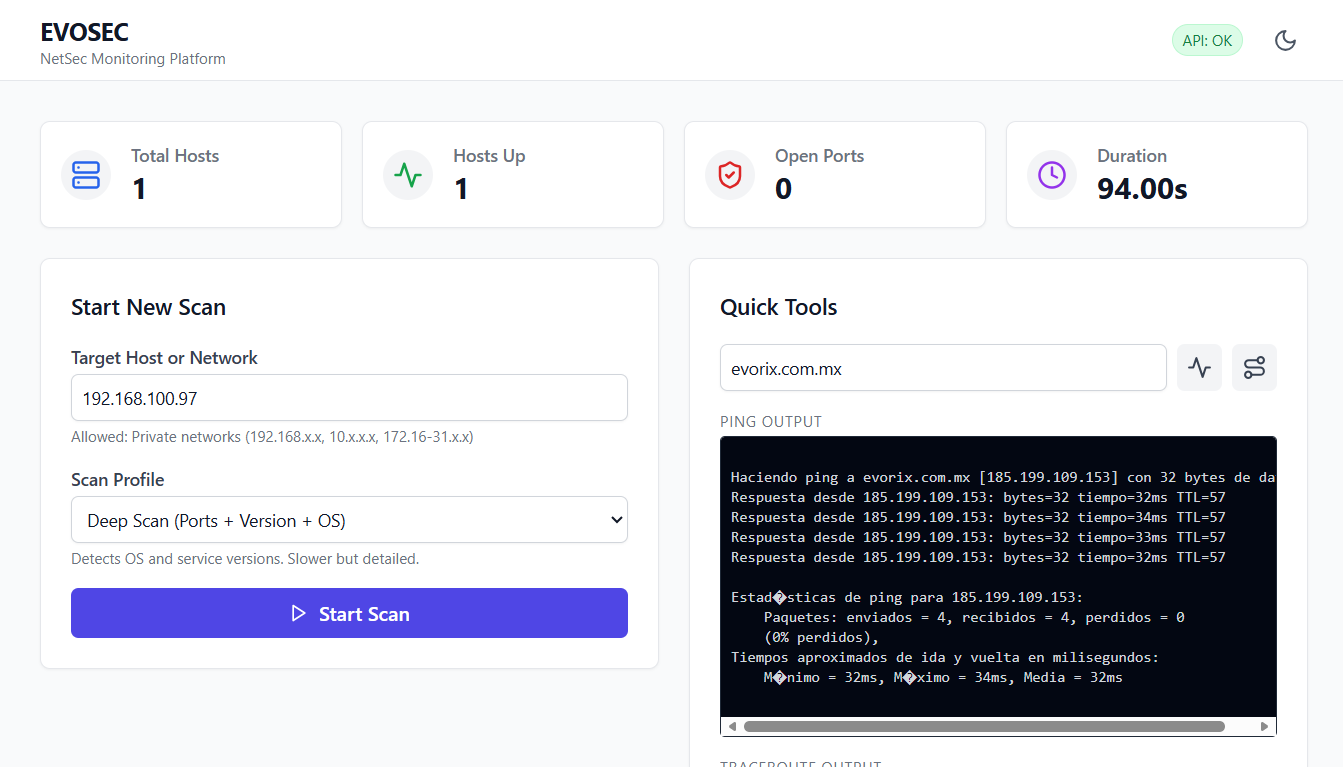
Task: Click the EVOSEC logo in the header
Action: [x=84, y=32]
